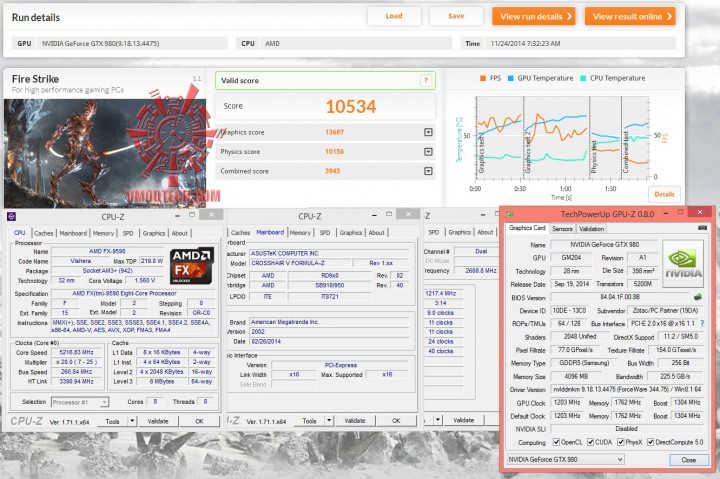Select Graphics Card tab in GPU-Z
The width and height of the screenshot is (720, 479).
pyautogui.click(x=527, y=228)
